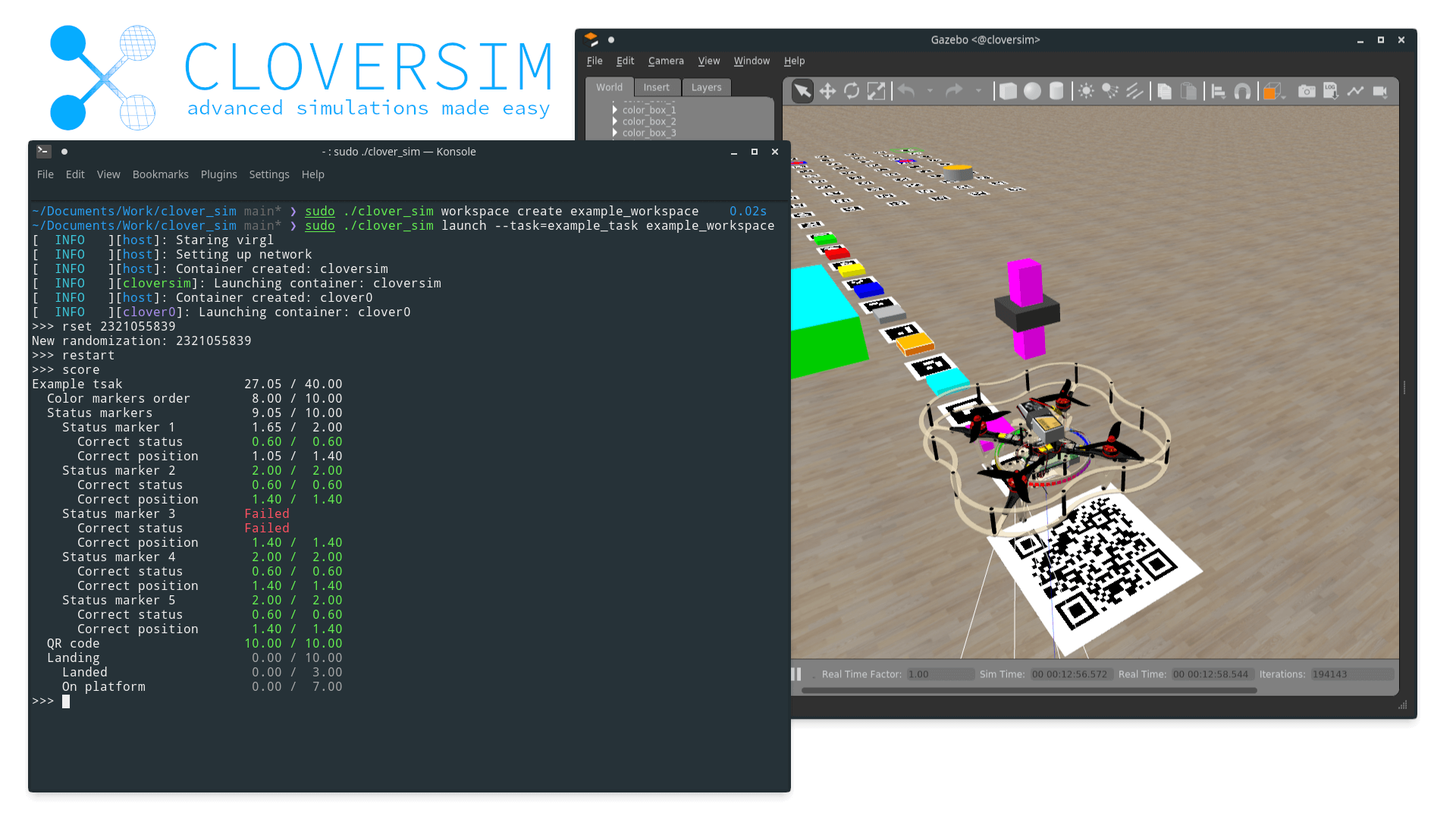Select the scale tool
The width and height of the screenshot is (1456, 819).
coord(876,91)
